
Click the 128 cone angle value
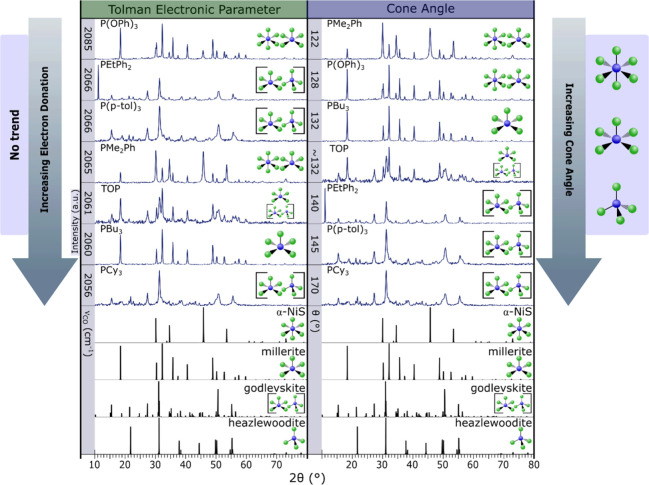click(x=315, y=80)
